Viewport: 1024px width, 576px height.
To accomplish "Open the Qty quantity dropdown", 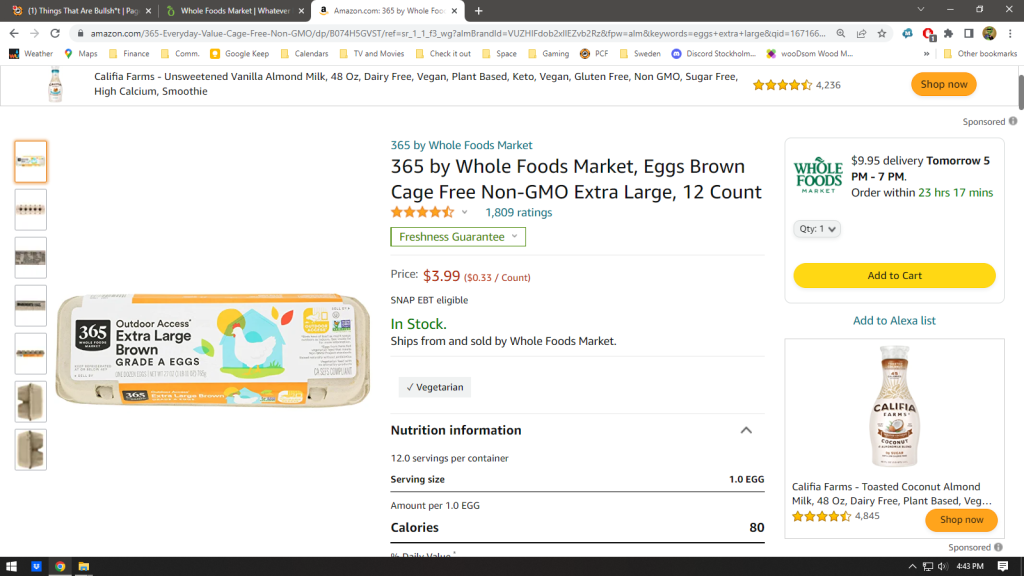I will click(x=818, y=229).
